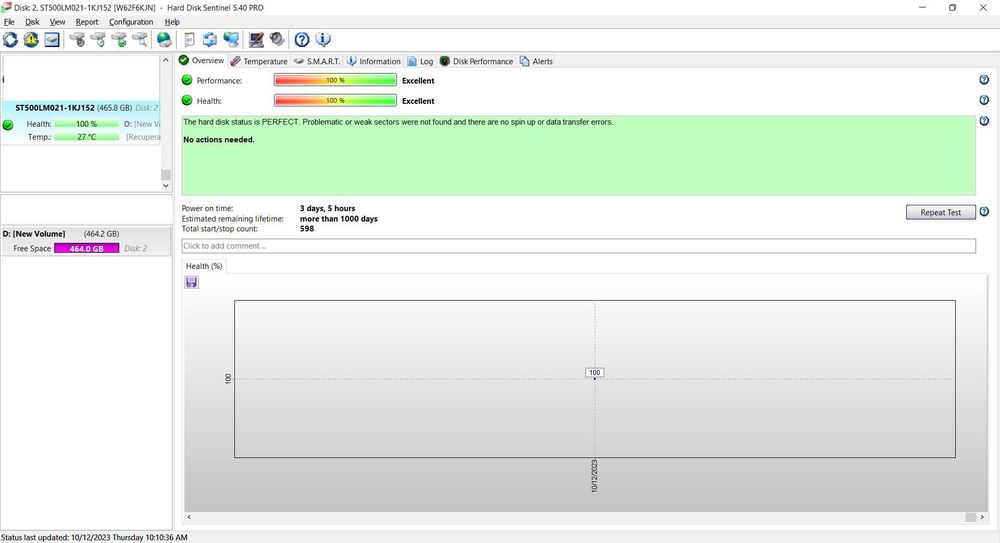Screen dimensions: 1000x543
Task: Switch to the Temperature tab
Action: point(259,61)
